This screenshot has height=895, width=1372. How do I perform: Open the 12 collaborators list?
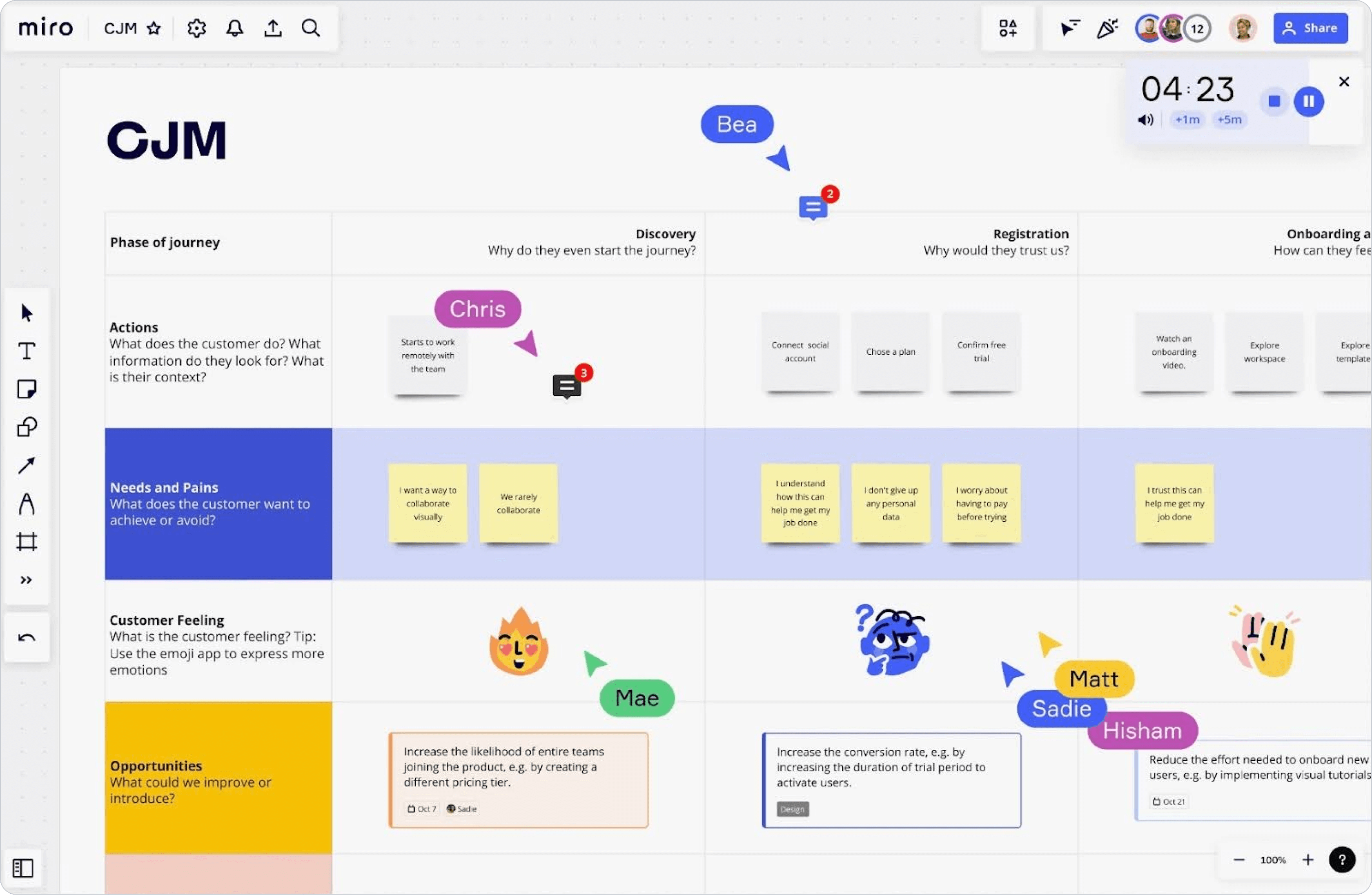click(x=1197, y=28)
